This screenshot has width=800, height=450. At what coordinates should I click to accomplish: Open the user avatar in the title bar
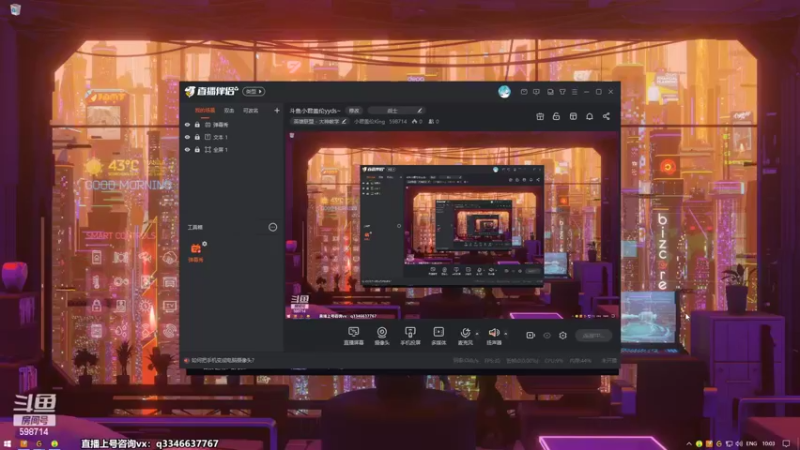coord(504,91)
